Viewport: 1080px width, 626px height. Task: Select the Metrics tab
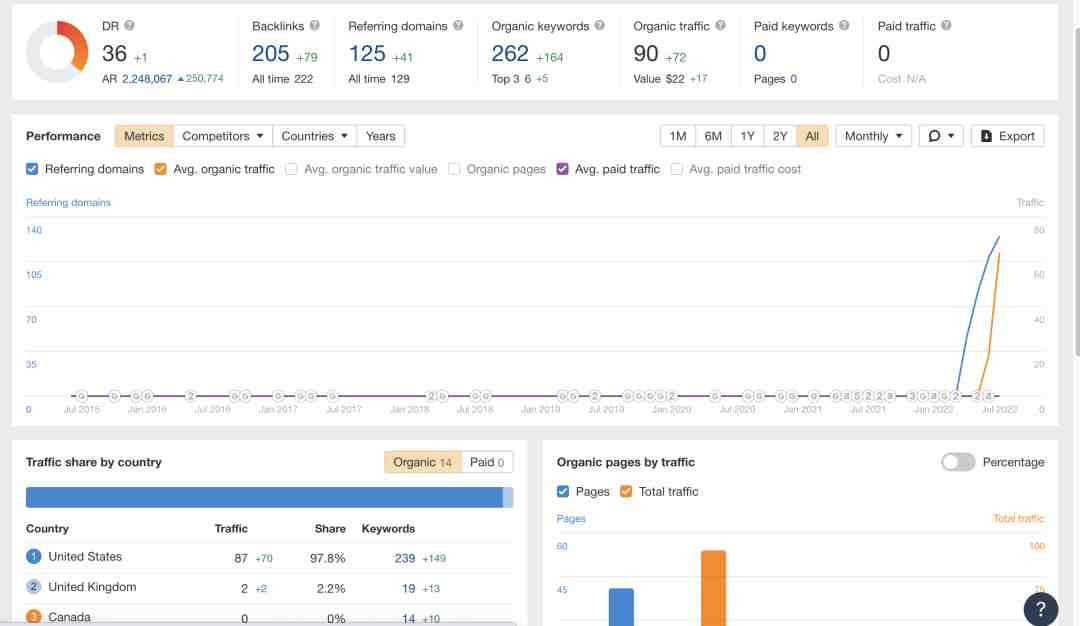click(x=144, y=136)
